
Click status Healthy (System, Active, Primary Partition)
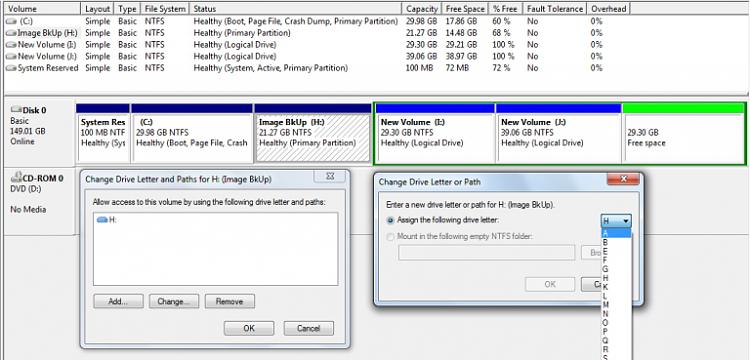271,68
